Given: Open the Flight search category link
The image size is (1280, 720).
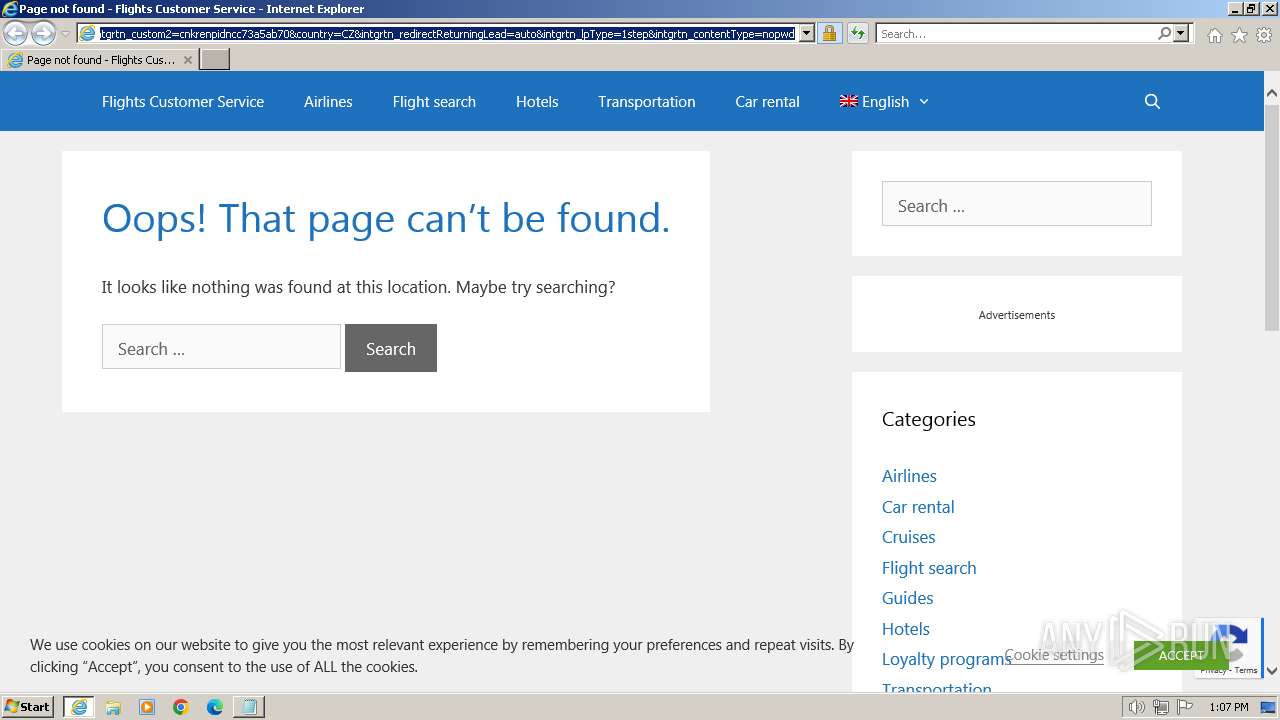Looking at the screenshot, I should click(x=929, y=568).
